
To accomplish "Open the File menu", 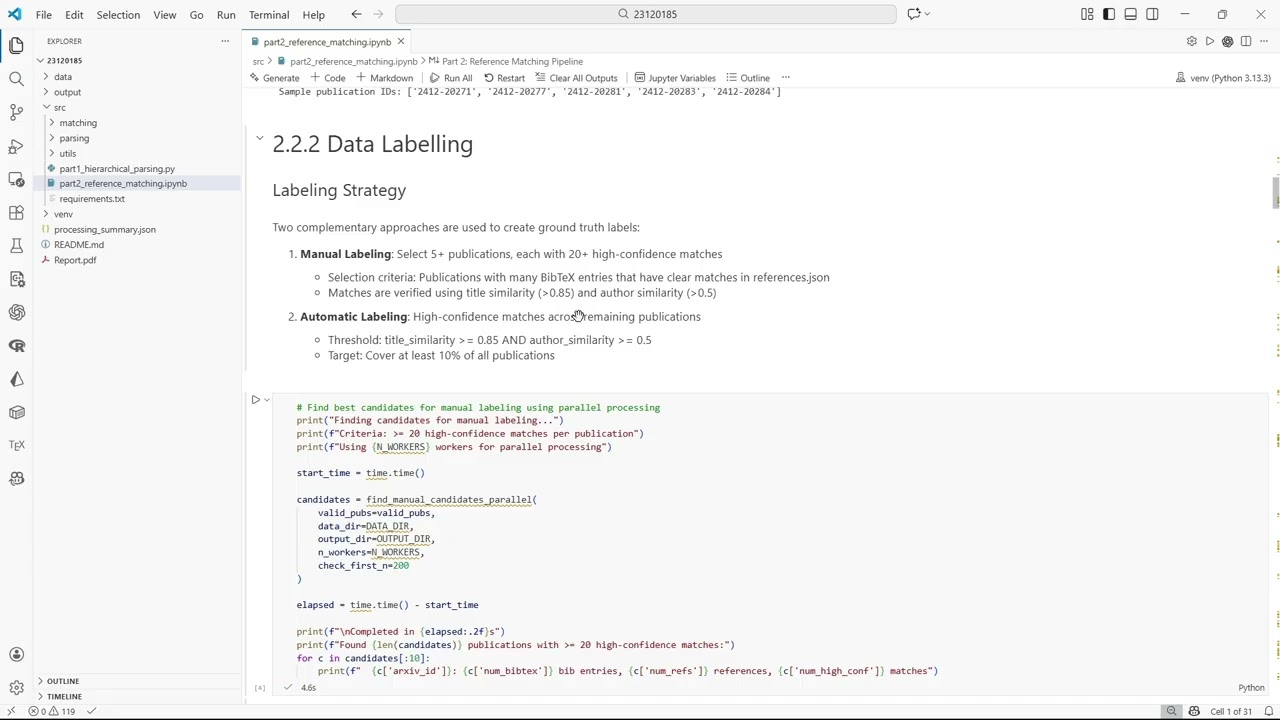I will tap(44, 15).
